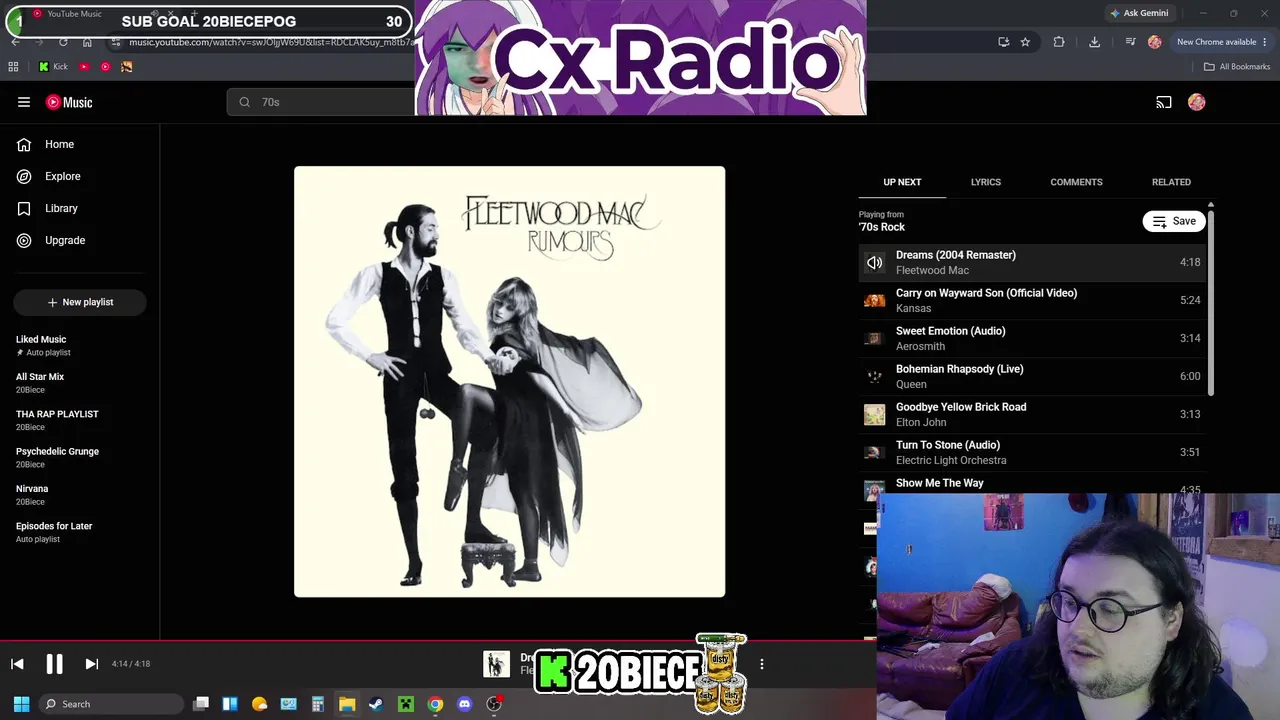The width and height of the screenshot is (1280, 720).
Task: Go back in Chrome
Action: click(15, 42)
